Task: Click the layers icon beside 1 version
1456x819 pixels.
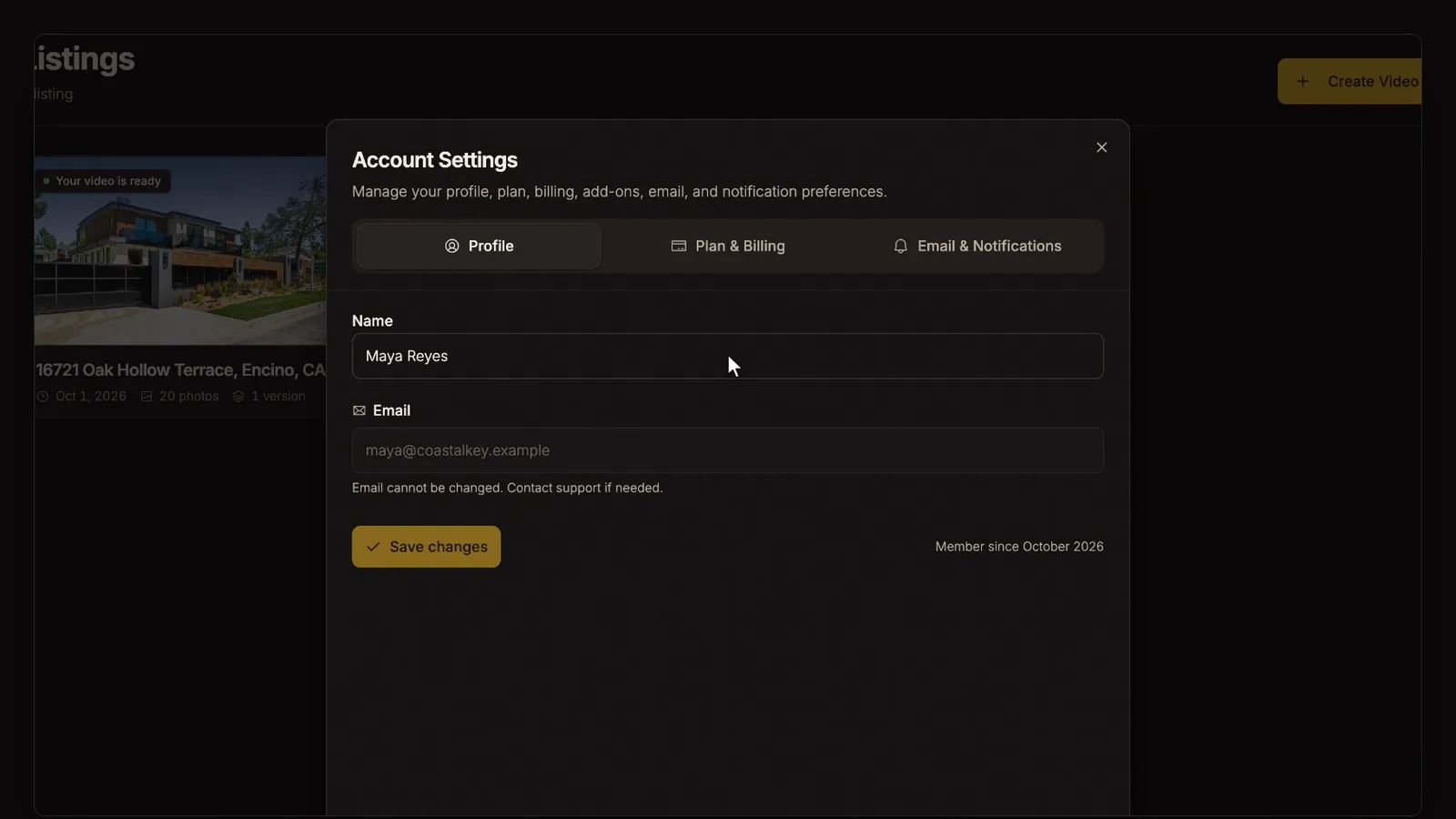Action: [x=238, y=396]
